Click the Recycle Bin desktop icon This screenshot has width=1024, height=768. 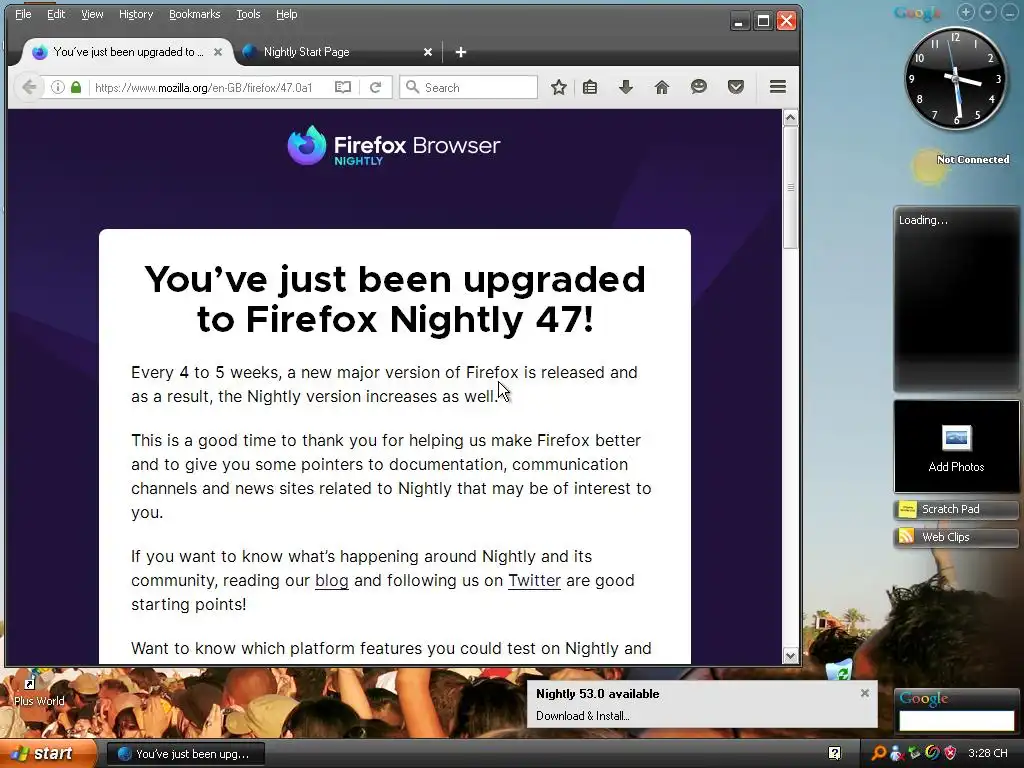[x=839, y=671]
